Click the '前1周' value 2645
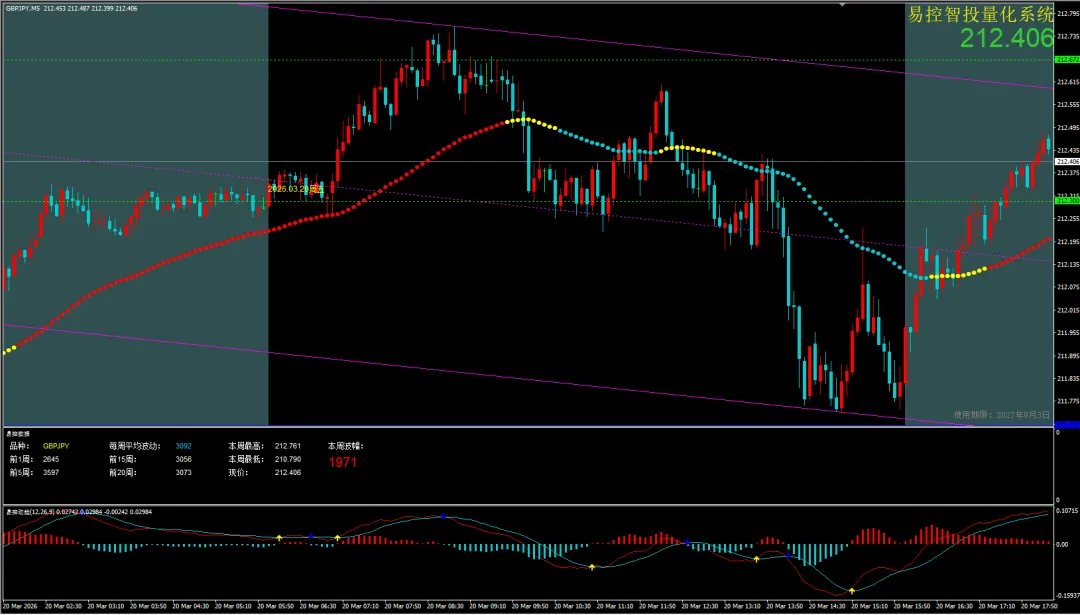This screenshot has width=1080, height=615. click(51, 459)
